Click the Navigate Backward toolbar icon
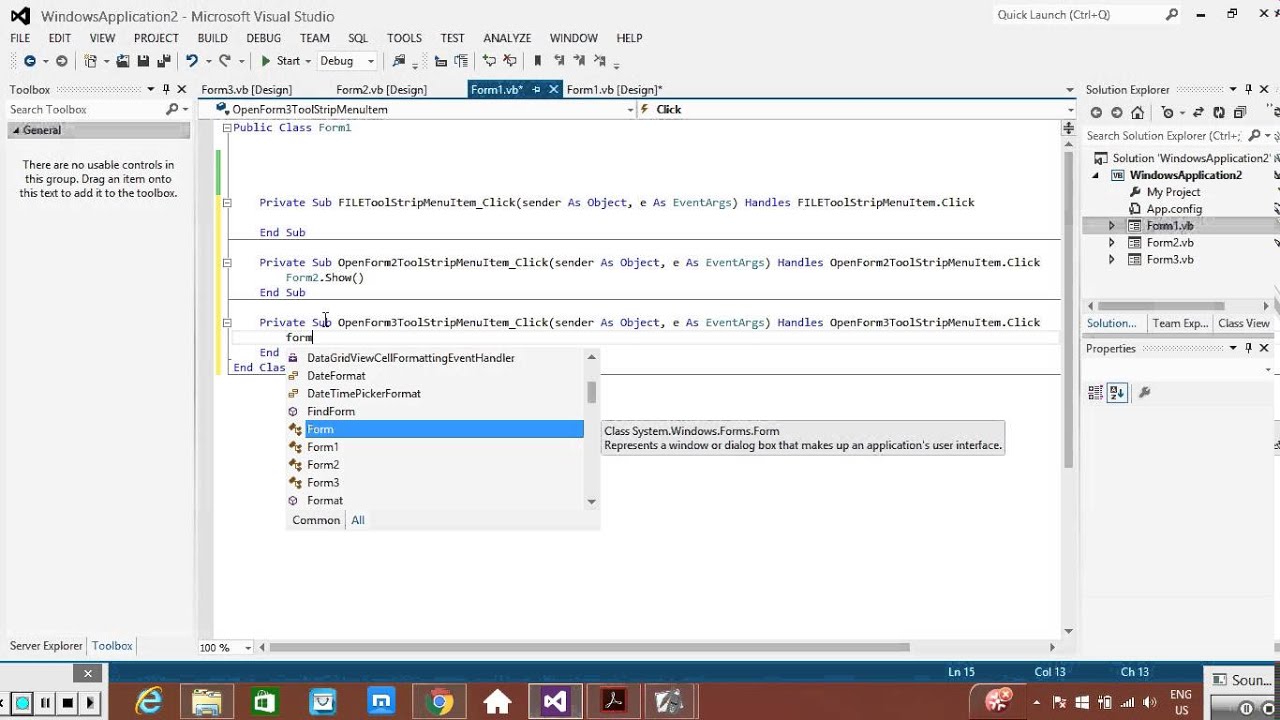Screen dimensions: 1280x720 pos(29,61)
